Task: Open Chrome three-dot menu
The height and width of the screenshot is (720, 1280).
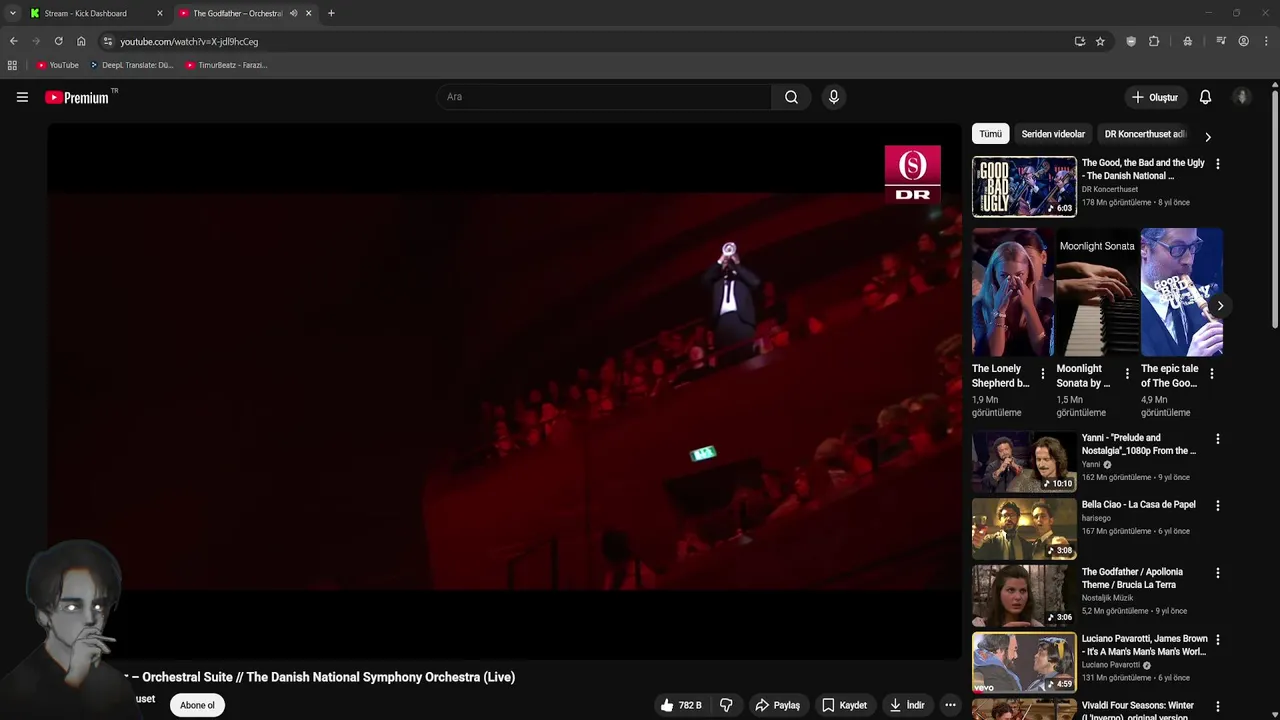Action: (x=1267, y=41)
